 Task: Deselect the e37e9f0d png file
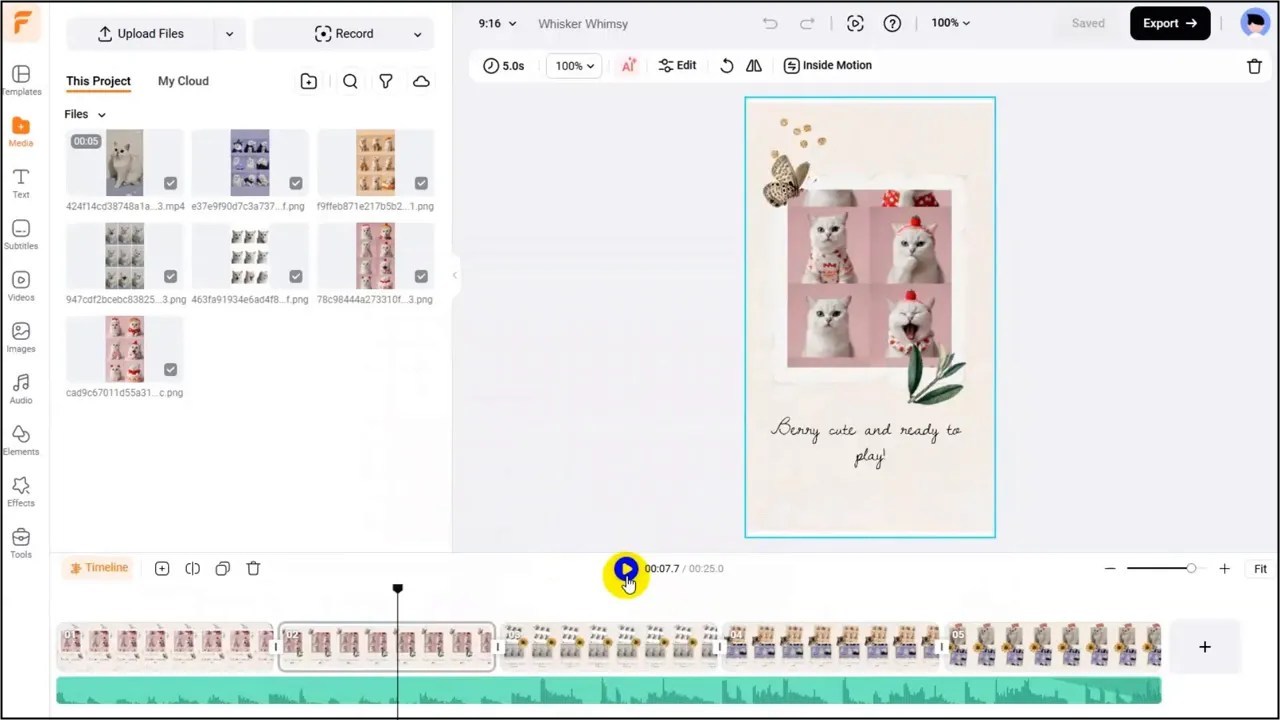click(295, 183)
